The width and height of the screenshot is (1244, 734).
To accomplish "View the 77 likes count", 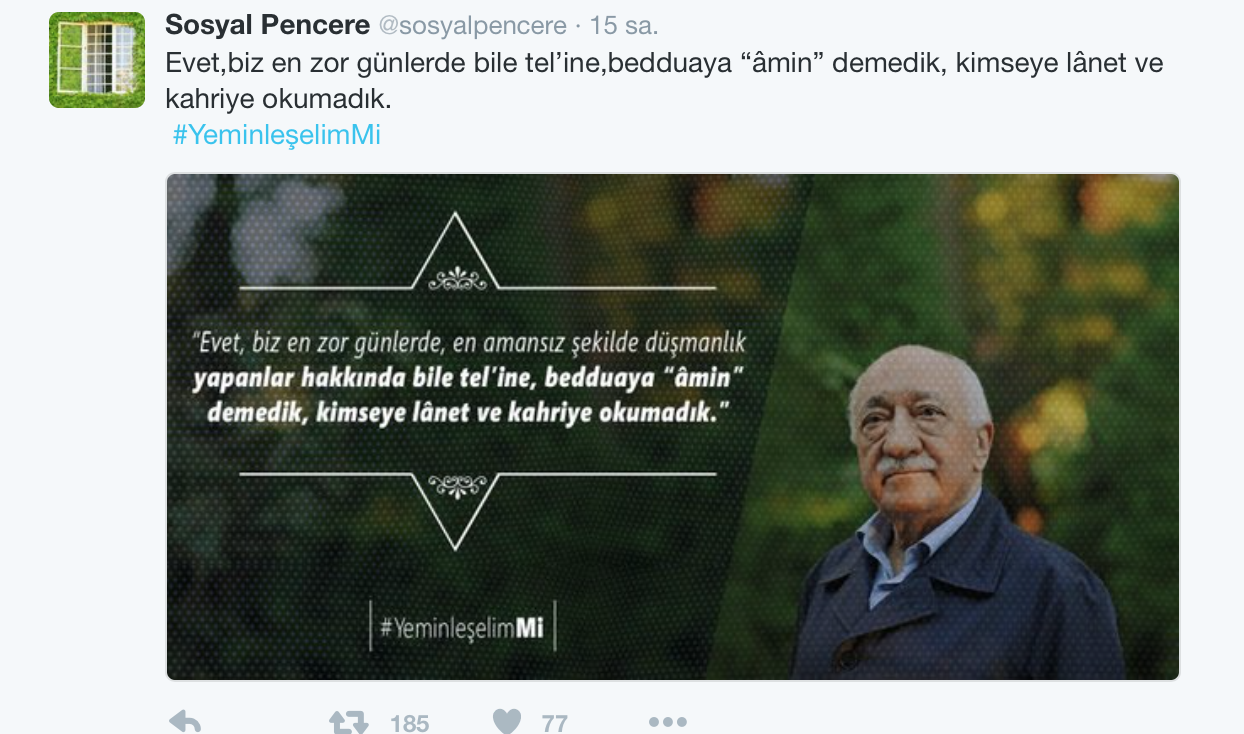I will 555,723.
